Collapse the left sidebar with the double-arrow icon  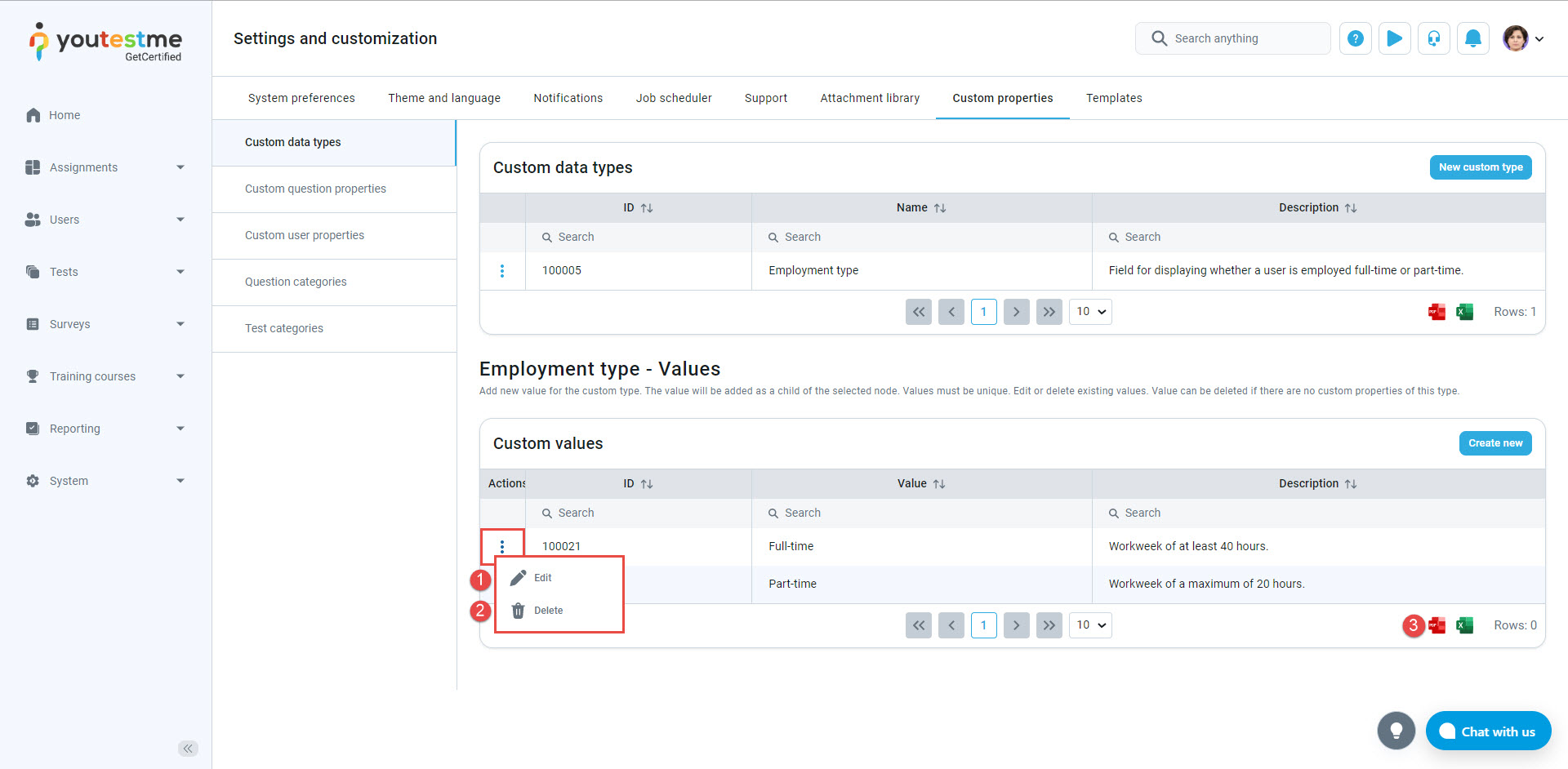pyautogui.click(x=188, y=749)
